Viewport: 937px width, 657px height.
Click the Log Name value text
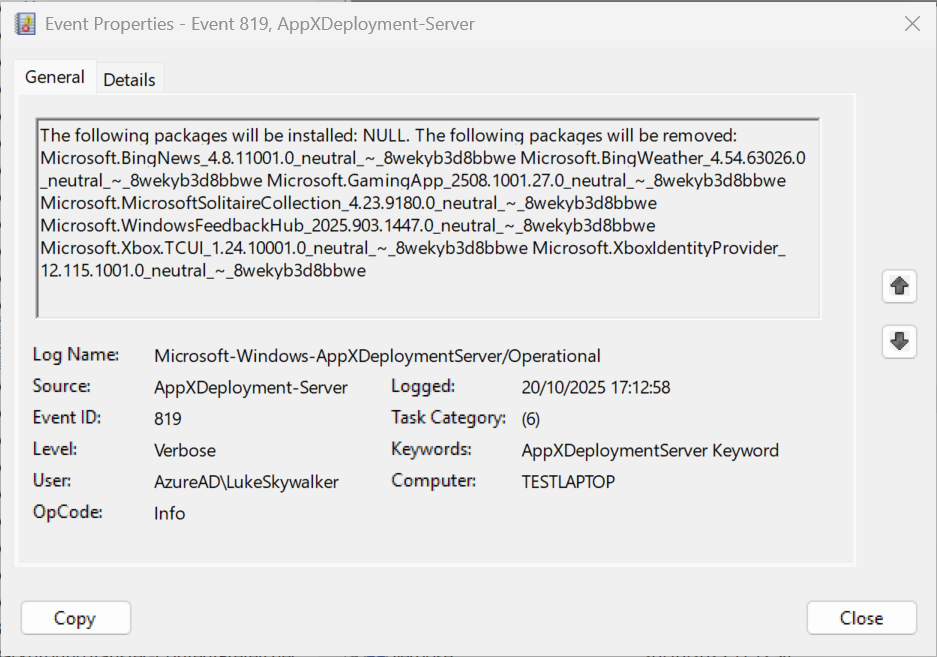click(x=377, y=356)
